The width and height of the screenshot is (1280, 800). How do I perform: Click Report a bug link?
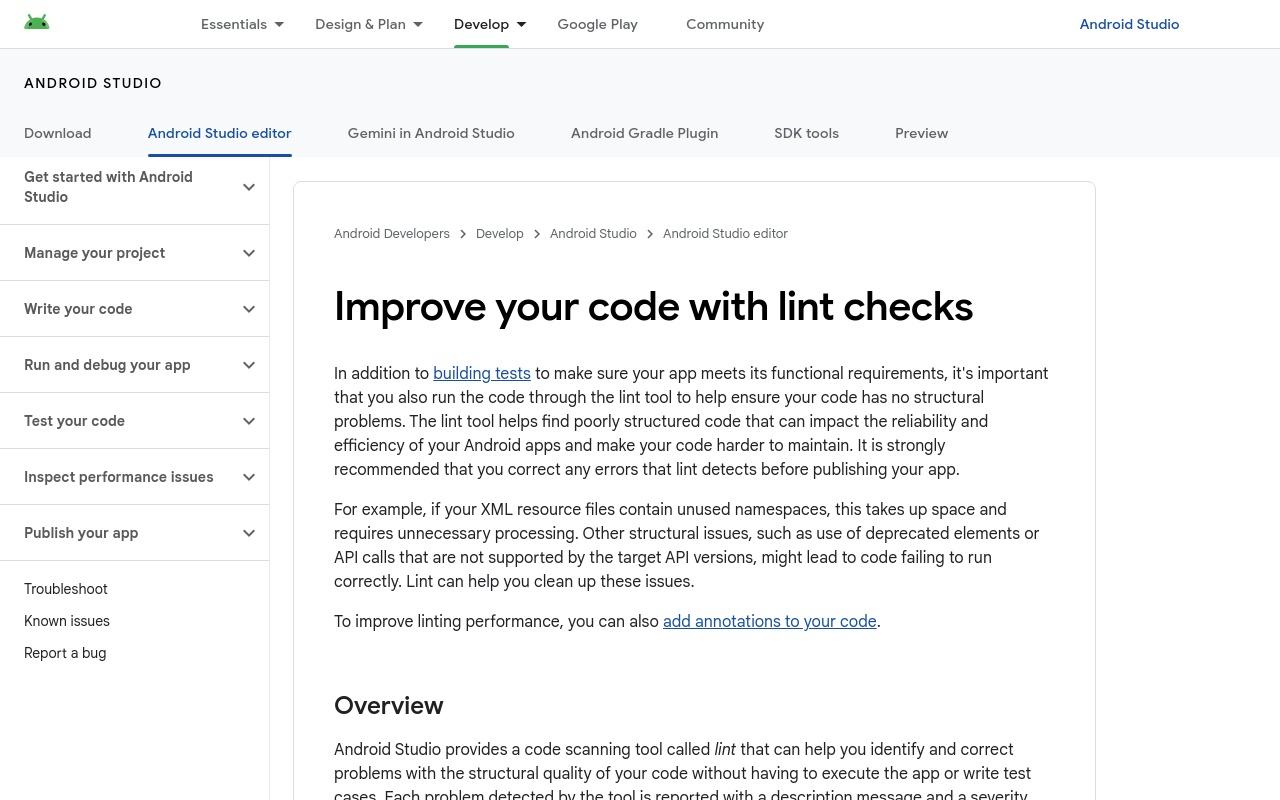coord(65,653)
